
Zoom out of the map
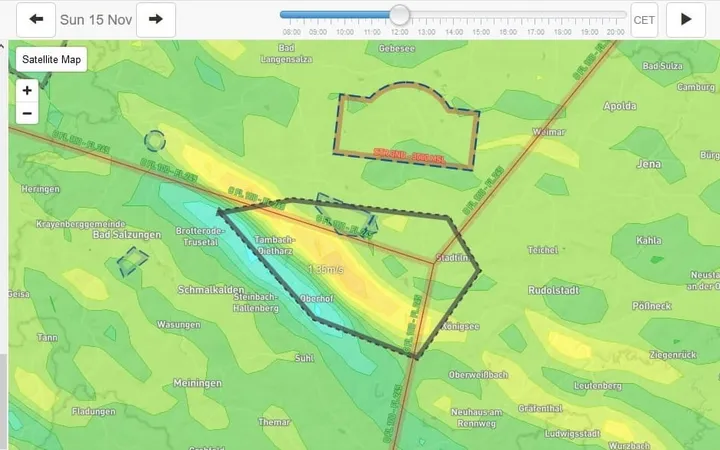coord(27,113)
